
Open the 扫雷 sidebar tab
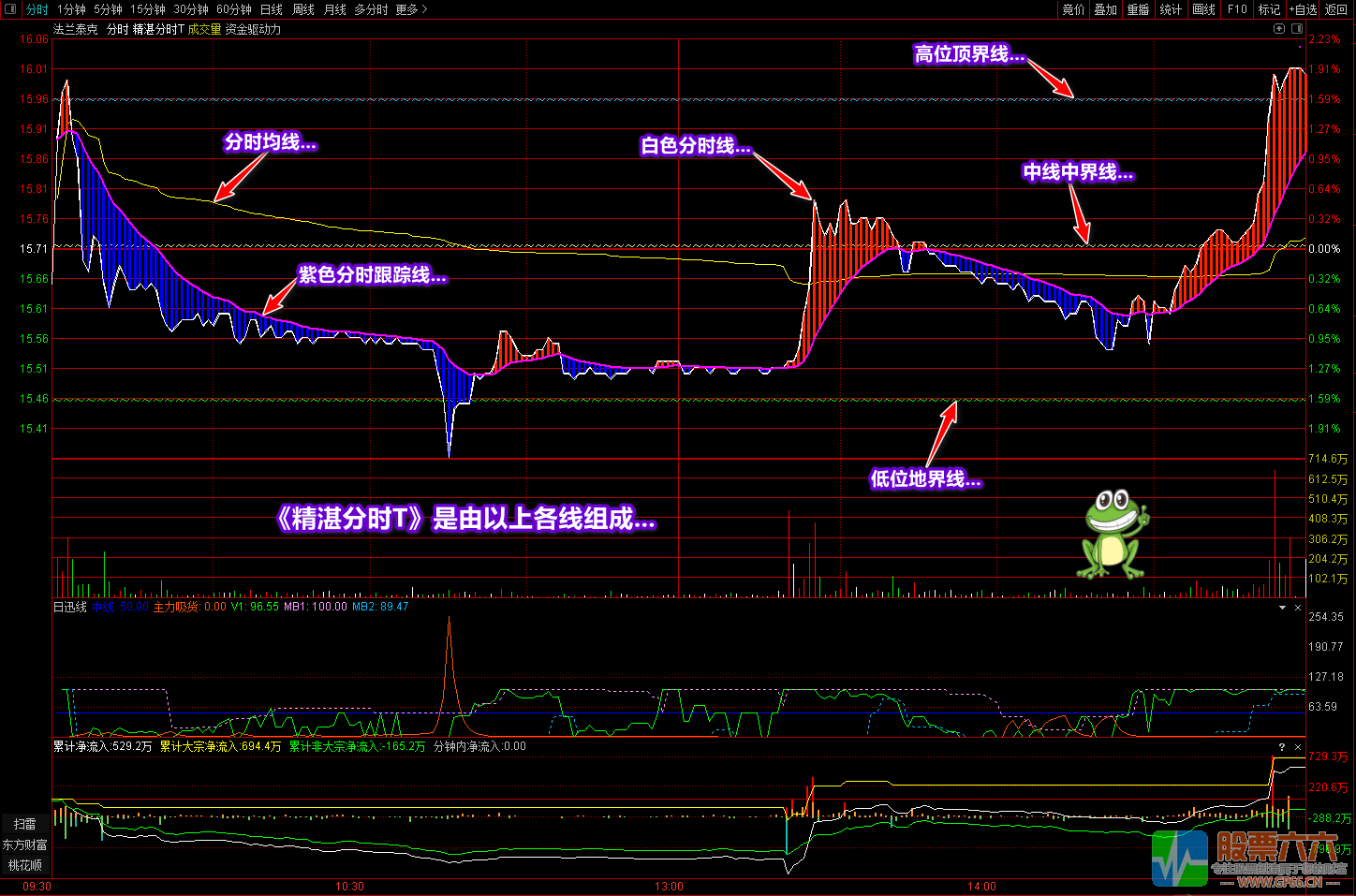click(25, 824)
